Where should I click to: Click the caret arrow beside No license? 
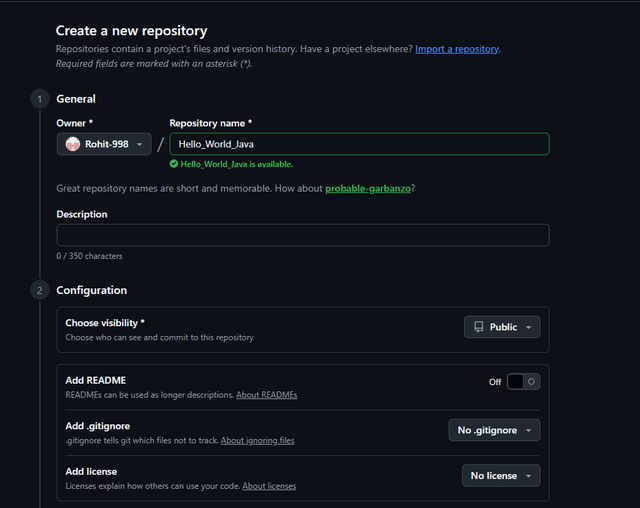(528, 476)
